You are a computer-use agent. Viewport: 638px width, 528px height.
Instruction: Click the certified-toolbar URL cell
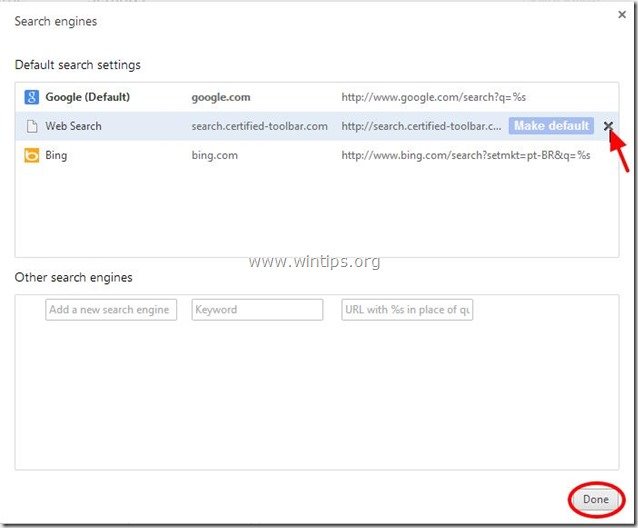point(421,127)
